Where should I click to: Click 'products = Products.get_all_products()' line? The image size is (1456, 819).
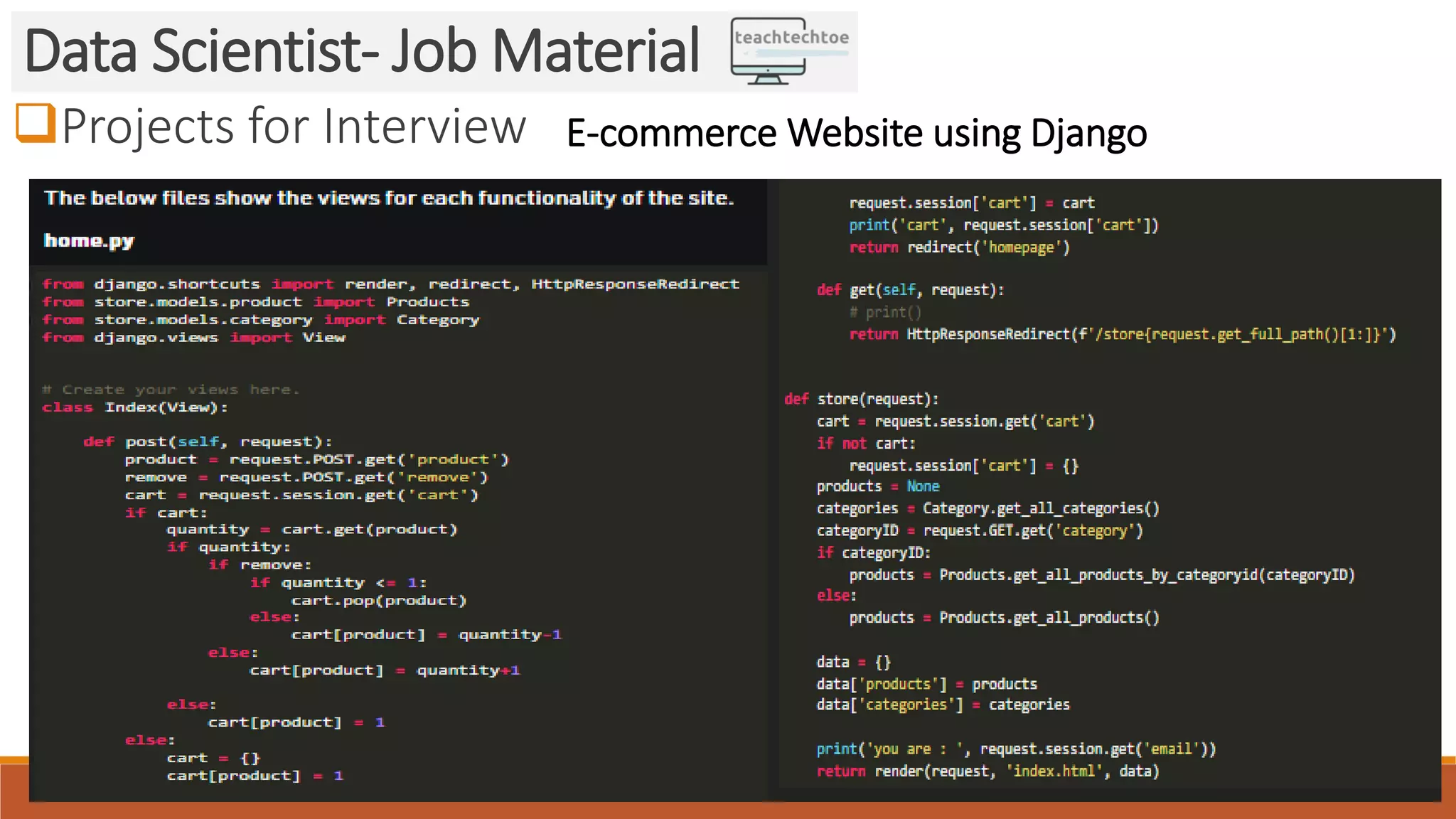pyautogui.click(x=1005, y=618)
